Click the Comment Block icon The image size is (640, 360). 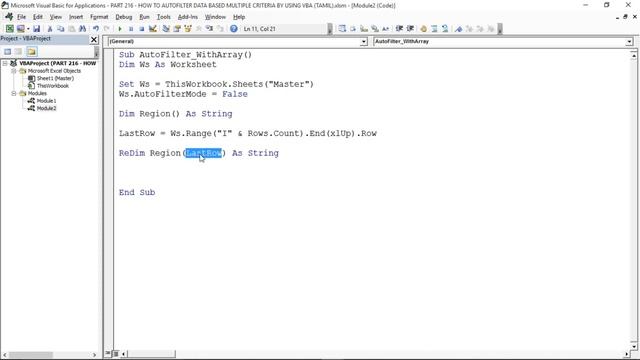tap(434, 29)
